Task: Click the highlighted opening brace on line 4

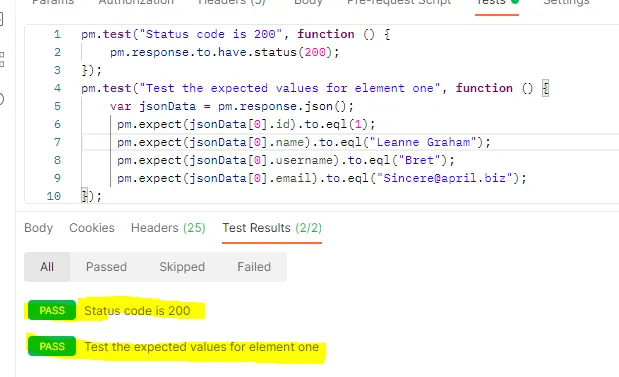Action: tap(545, 88)
